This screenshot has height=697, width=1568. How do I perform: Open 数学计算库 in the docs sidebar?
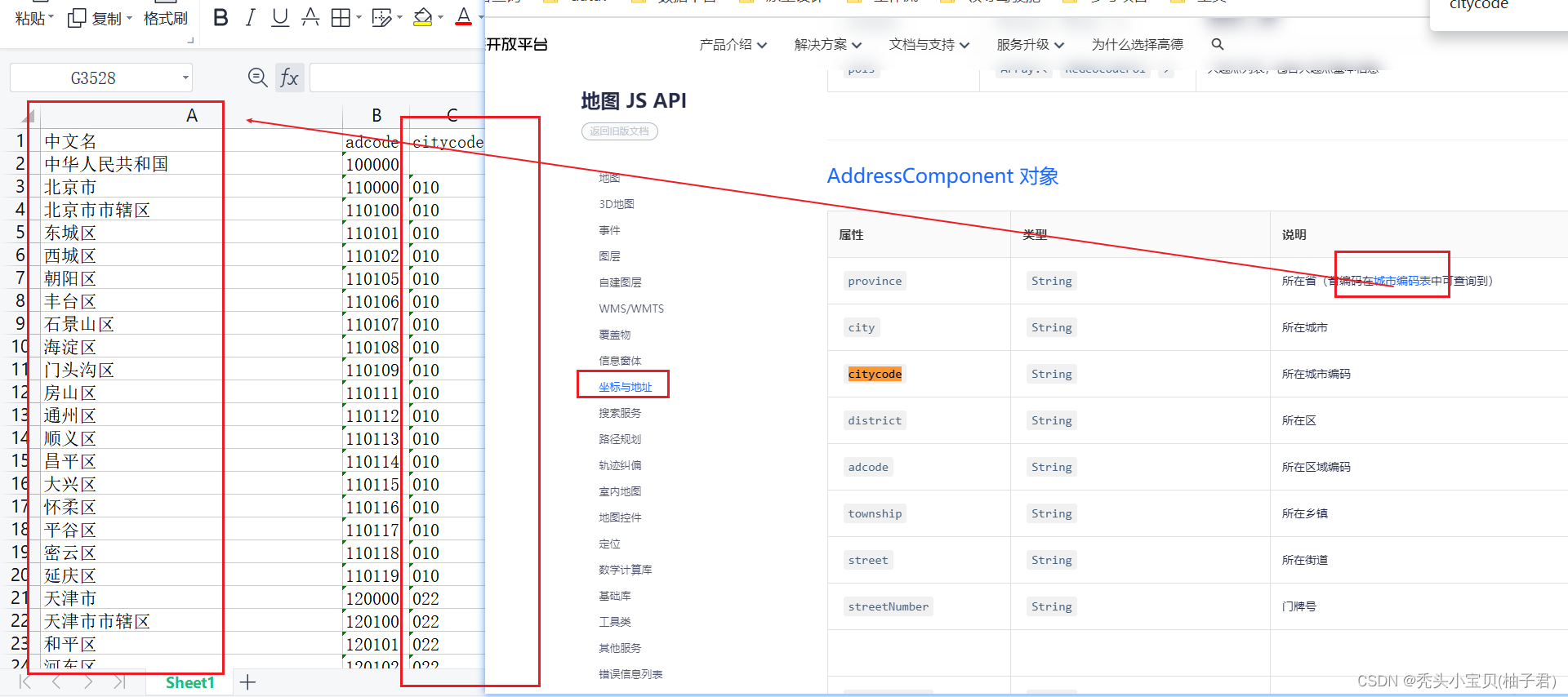[625, 570]
